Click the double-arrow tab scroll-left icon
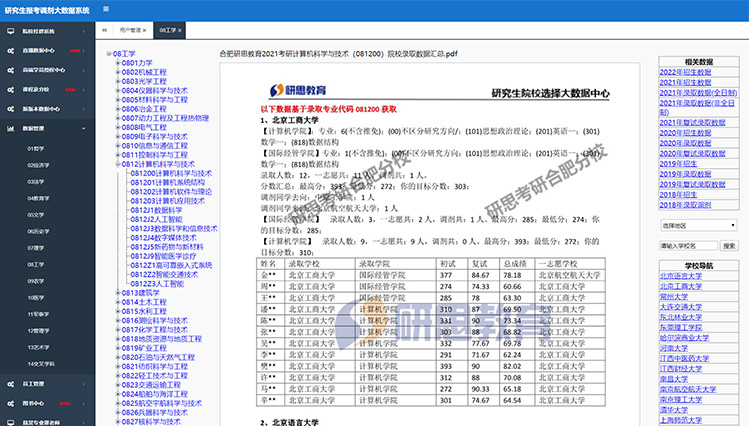 (104, 30)
